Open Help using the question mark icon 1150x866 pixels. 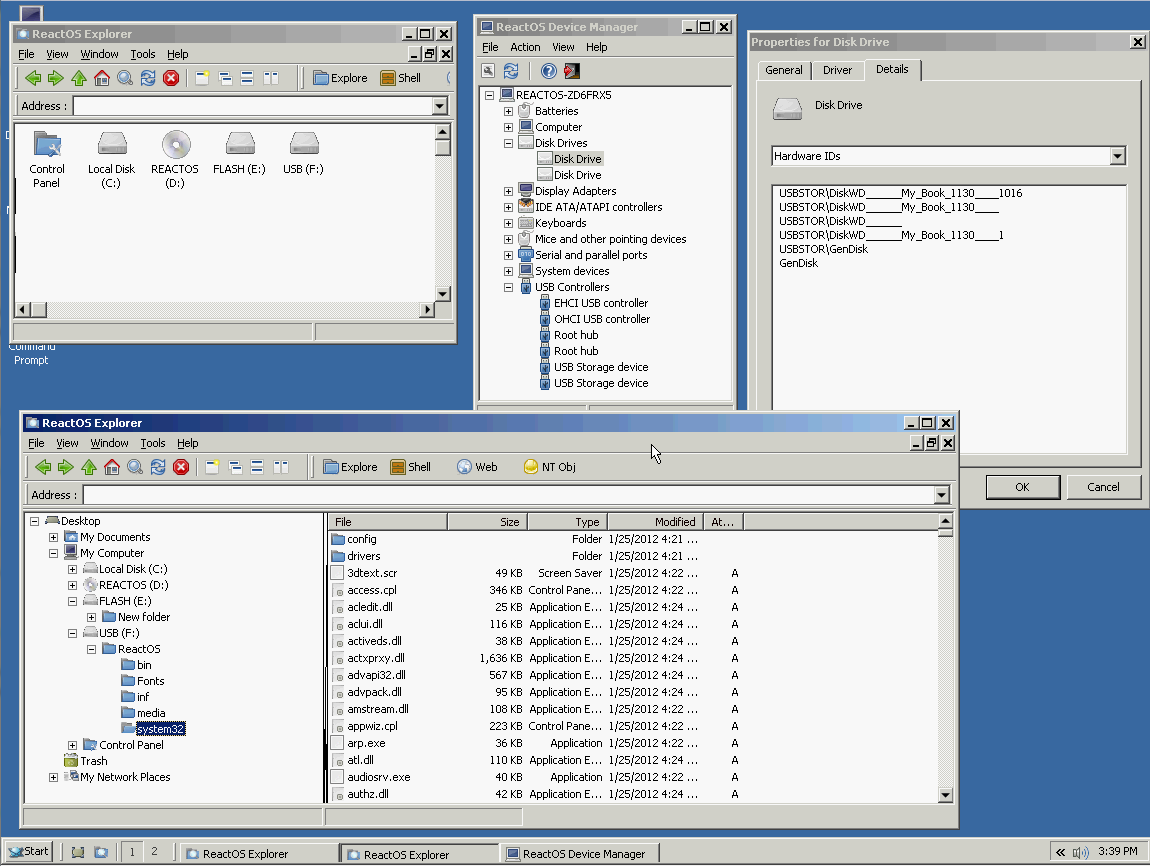(x=548, y=71)
